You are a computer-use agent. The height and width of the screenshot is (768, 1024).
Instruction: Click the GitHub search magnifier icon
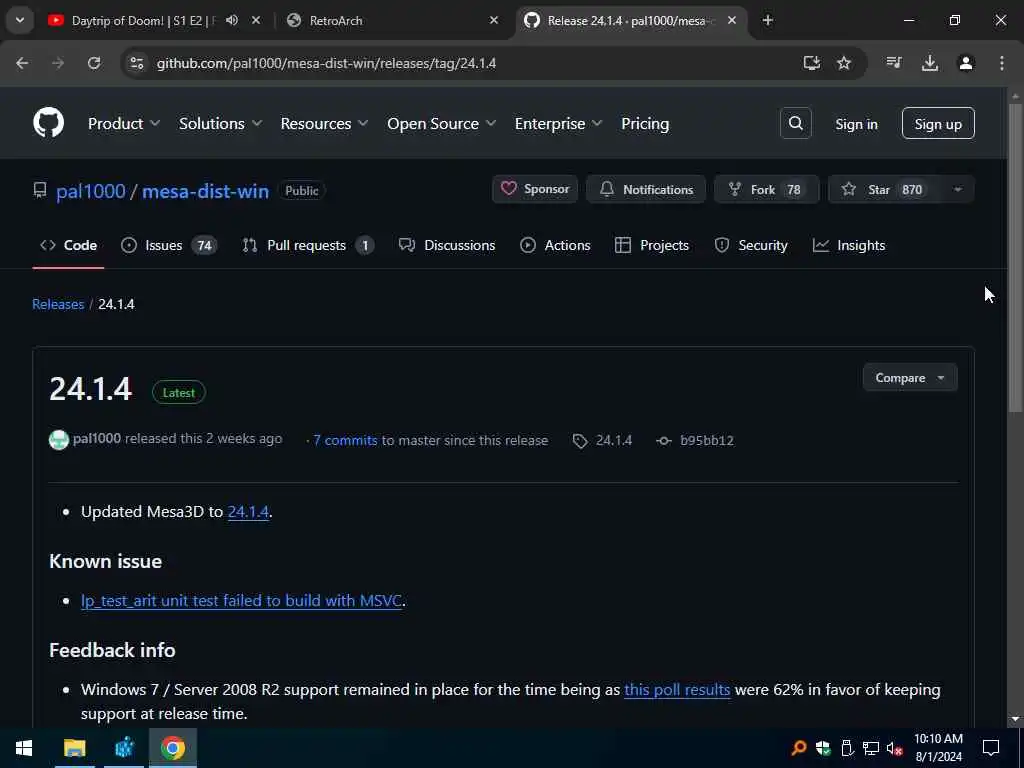pos(795,123)
